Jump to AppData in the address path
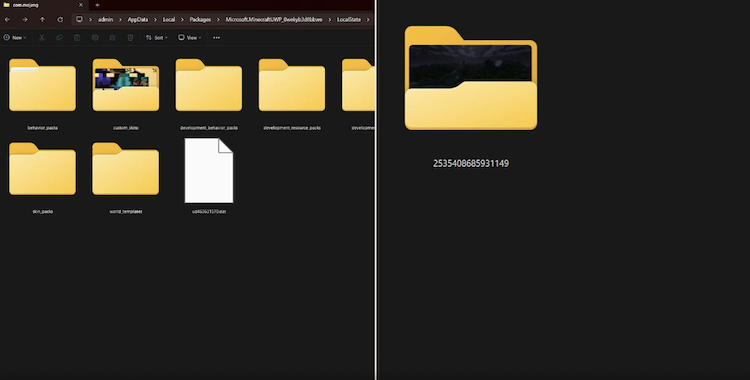The image size is (750, 380). pos(138,20)
